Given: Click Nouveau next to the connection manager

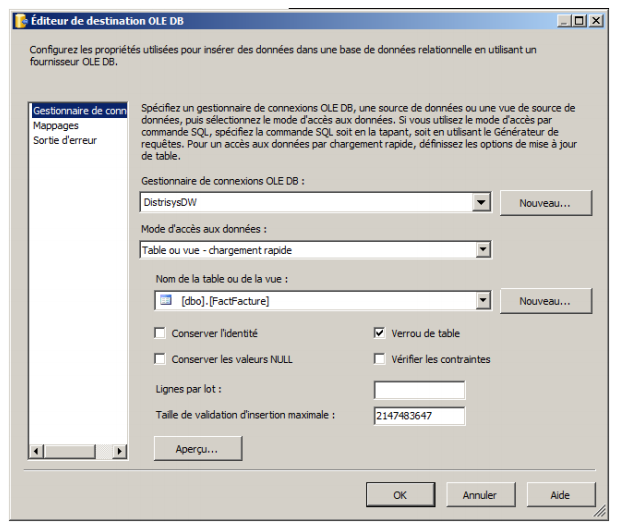Looking at the screenshot, I should tap(545, 203).
